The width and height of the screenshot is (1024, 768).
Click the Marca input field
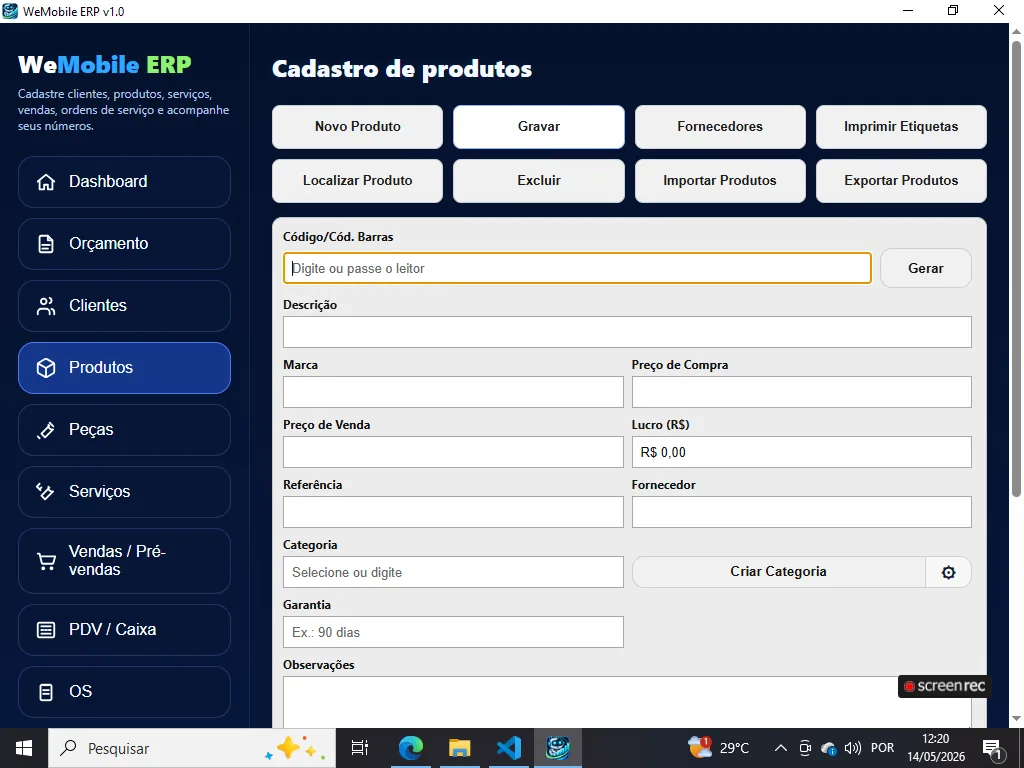453,392
